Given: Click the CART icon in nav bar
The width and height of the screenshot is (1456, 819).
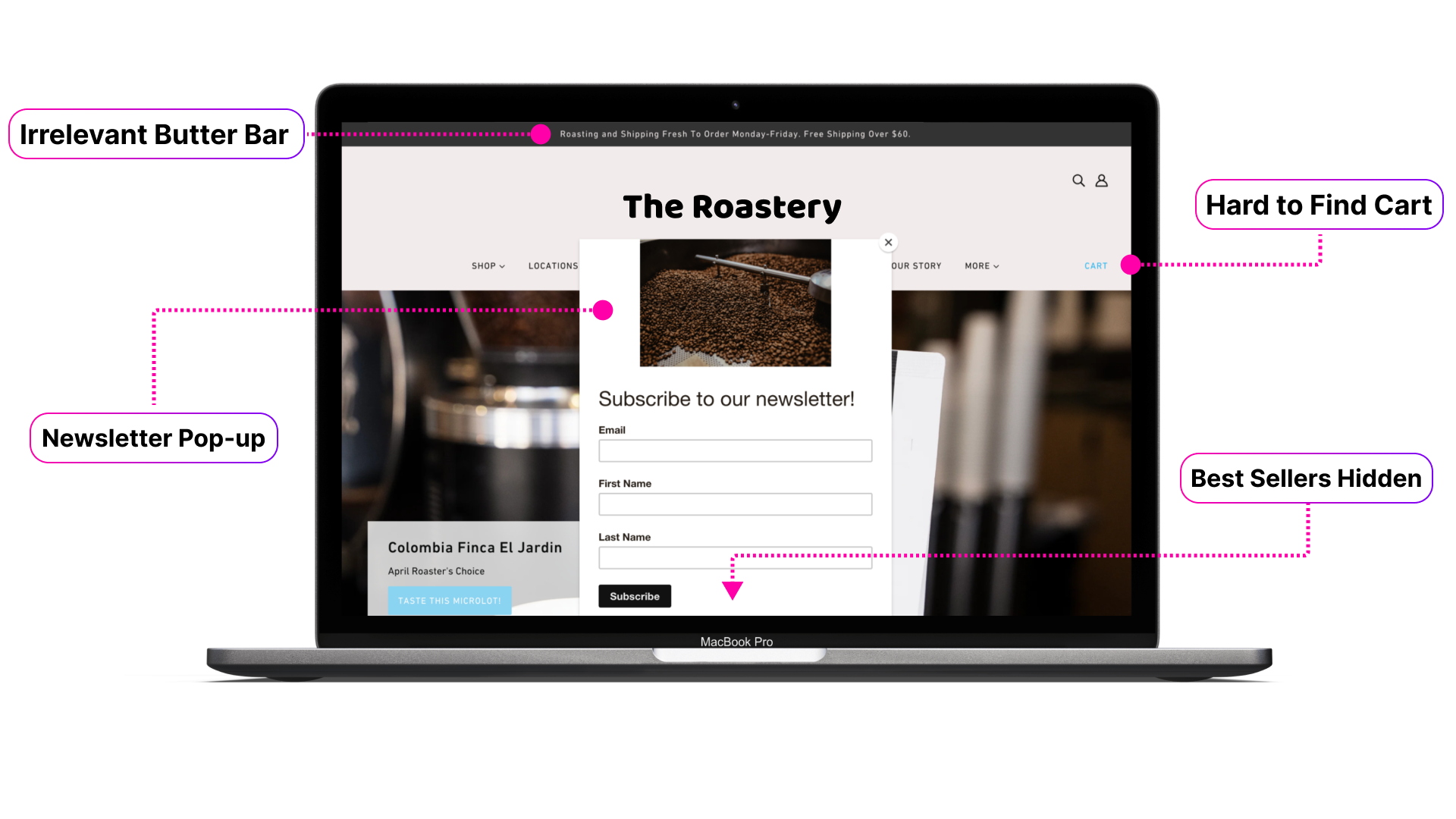Looking at the screenshot, I should coord(1096,266).
